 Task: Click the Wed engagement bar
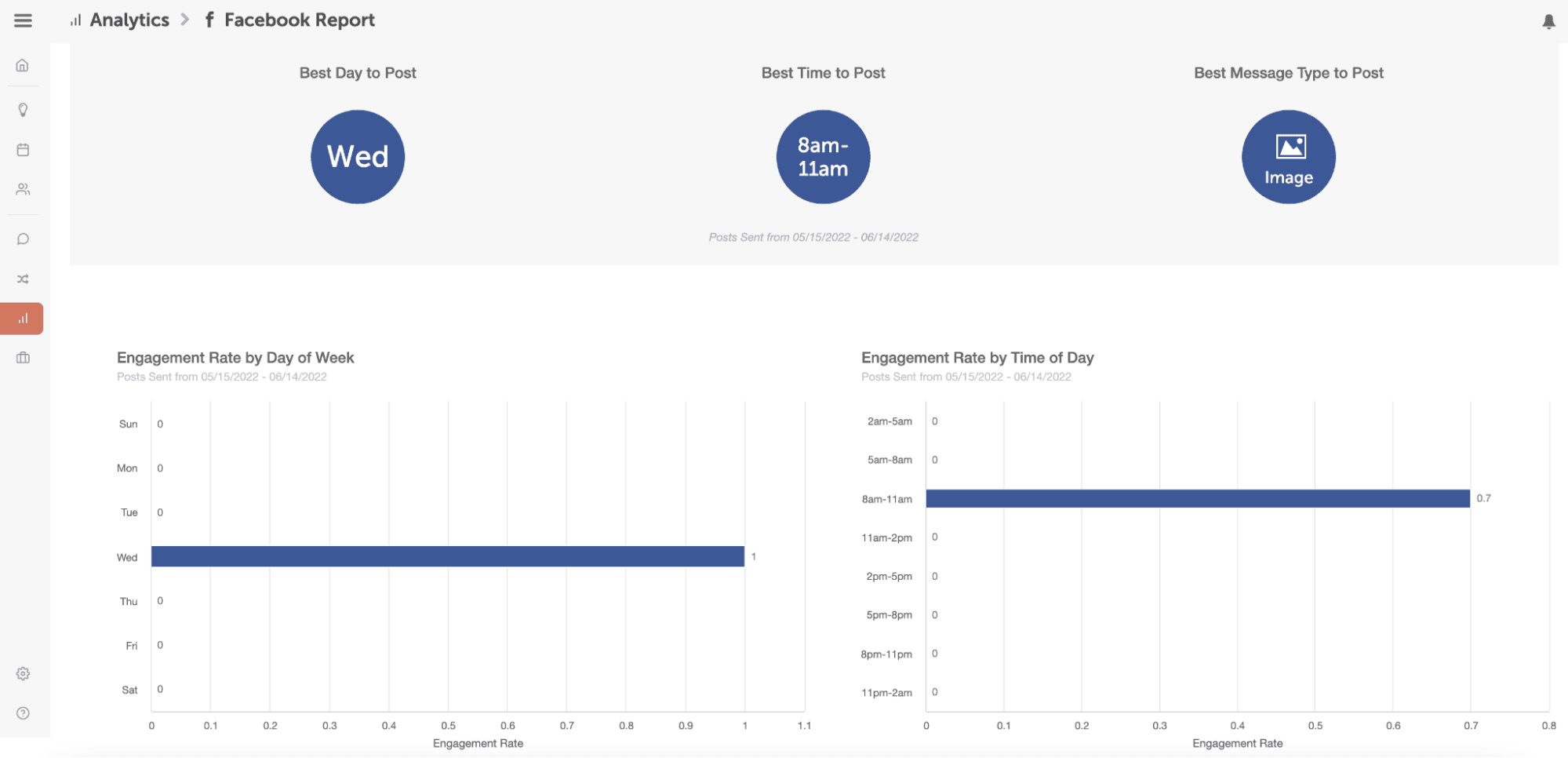[x=447, y=556]
